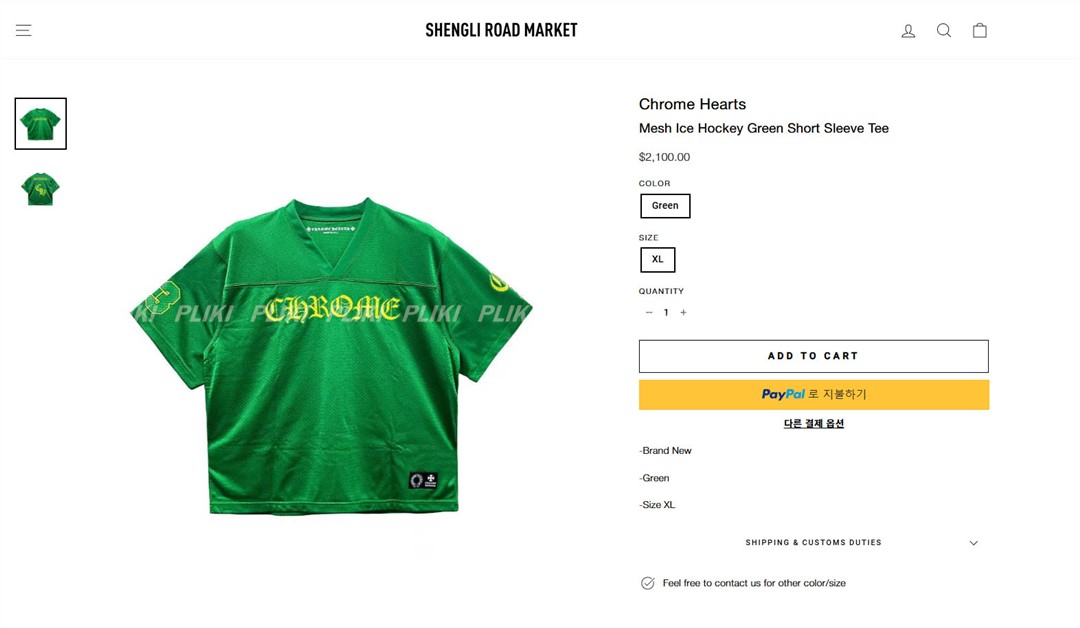Viewport: 1080px width, 628px height.
Task: Select the front view shirt thumbnail
Action: (x=41, y=124)
